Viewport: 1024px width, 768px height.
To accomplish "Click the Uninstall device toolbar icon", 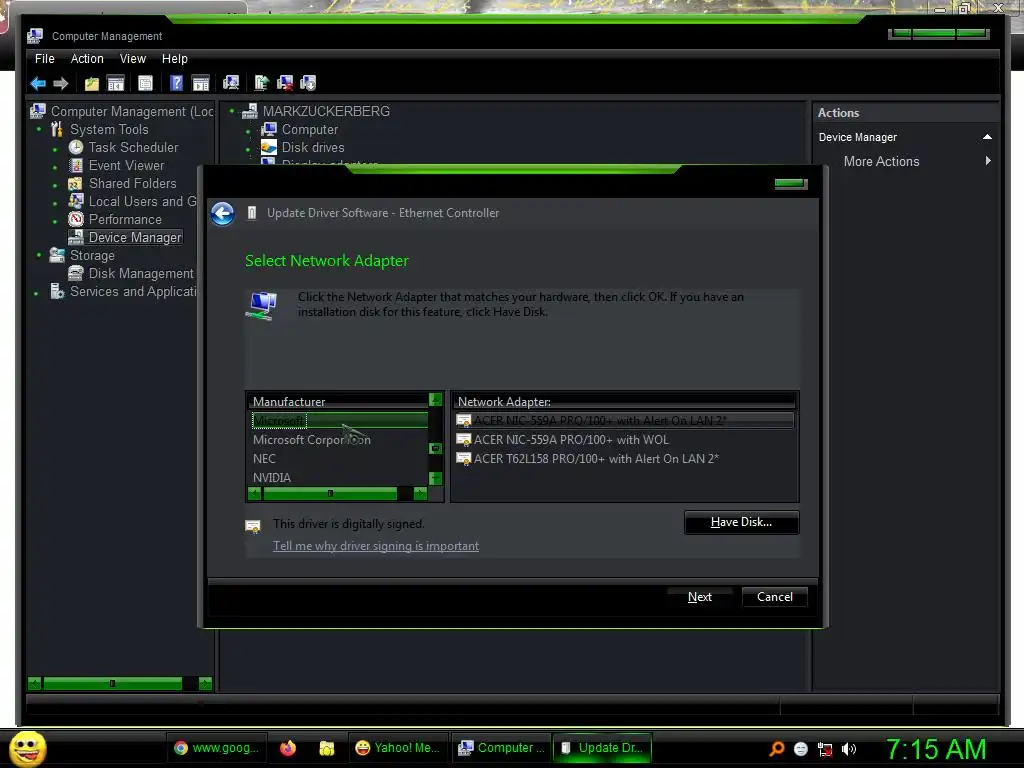I will click(x=285, y=83).
